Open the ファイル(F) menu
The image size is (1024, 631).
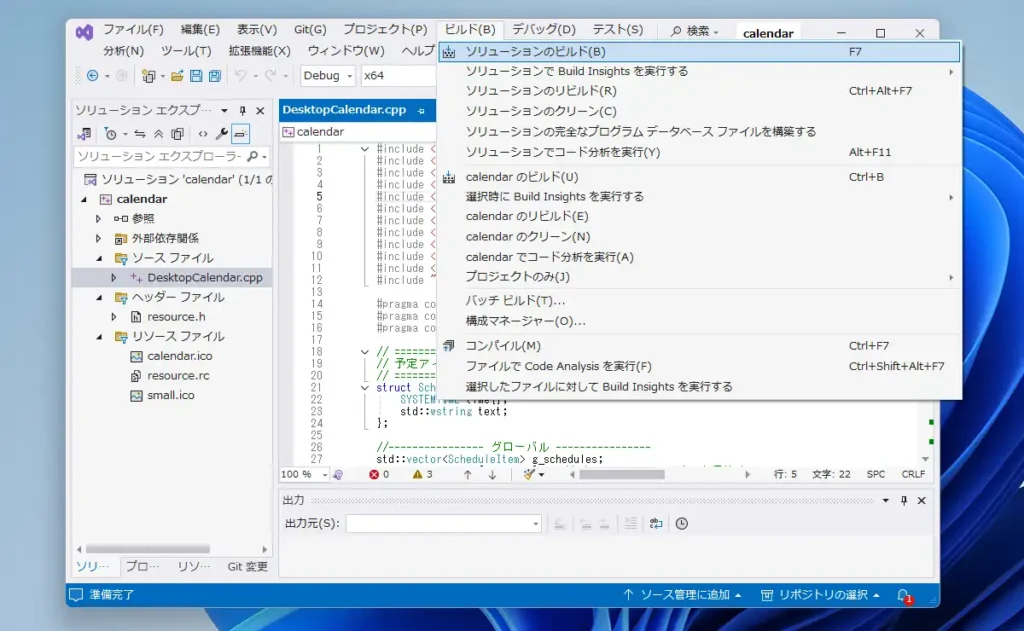tap(133, 29)
